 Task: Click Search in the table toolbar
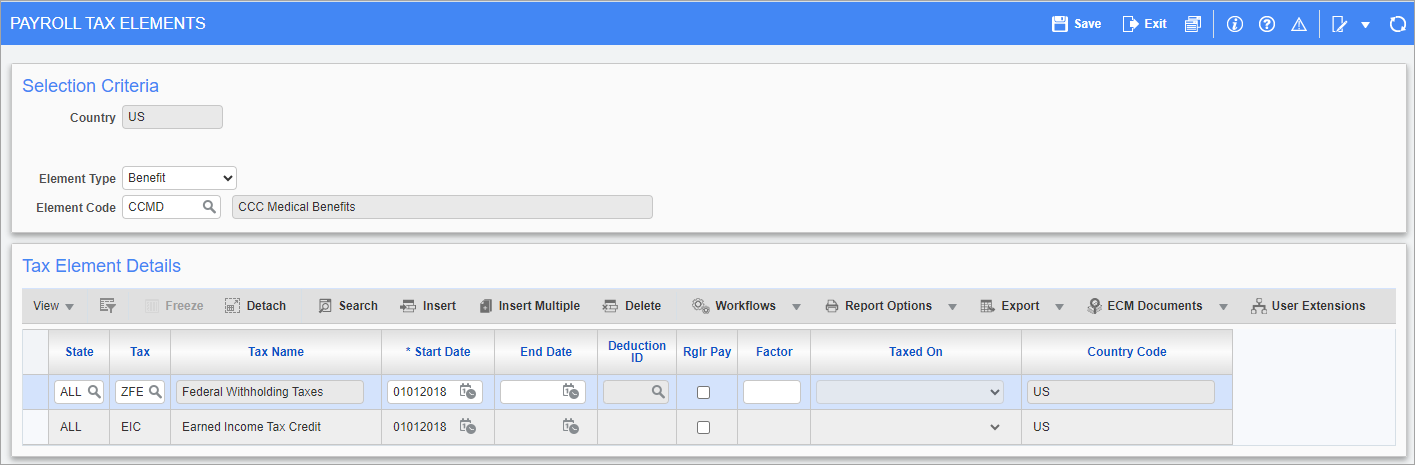tap(348, 306)
